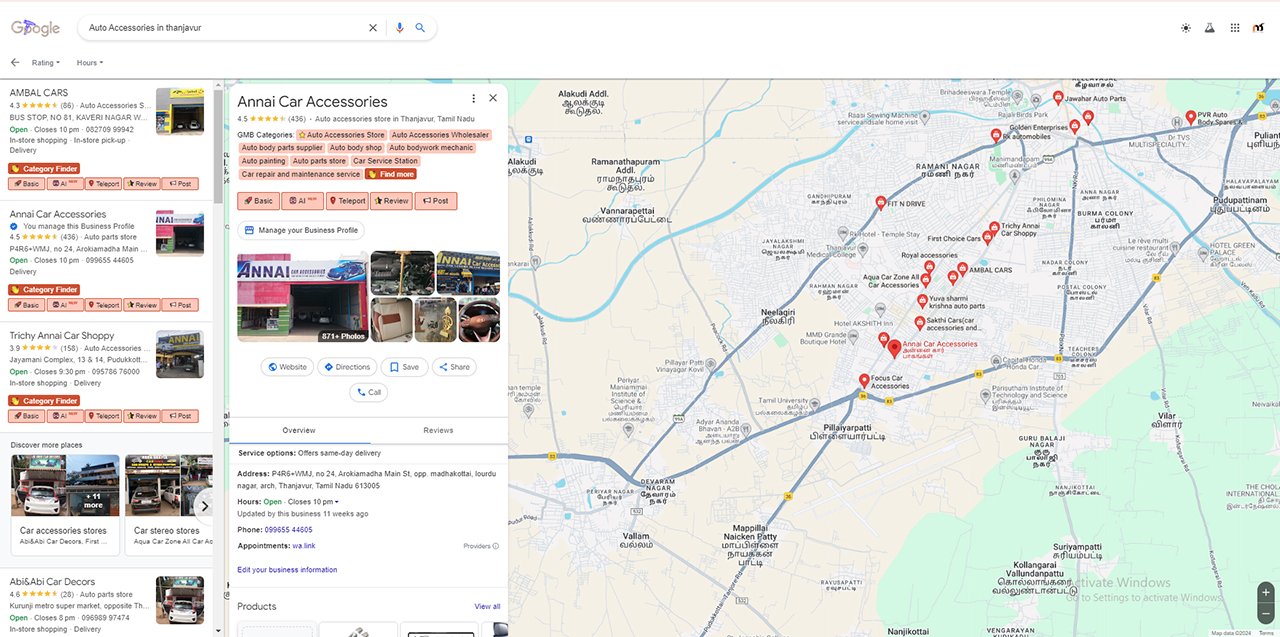Click Post under Annai Car Accessories listing
The height and width of the screenshot is (637, 1280).
[x=180, y=304]
